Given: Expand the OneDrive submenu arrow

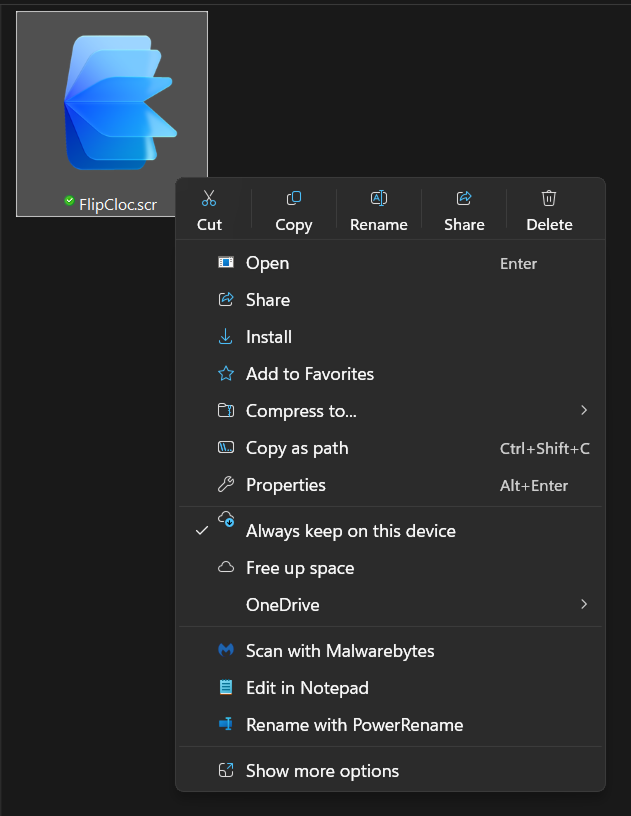Looking at the screenshot, I should tap(584, 604).
